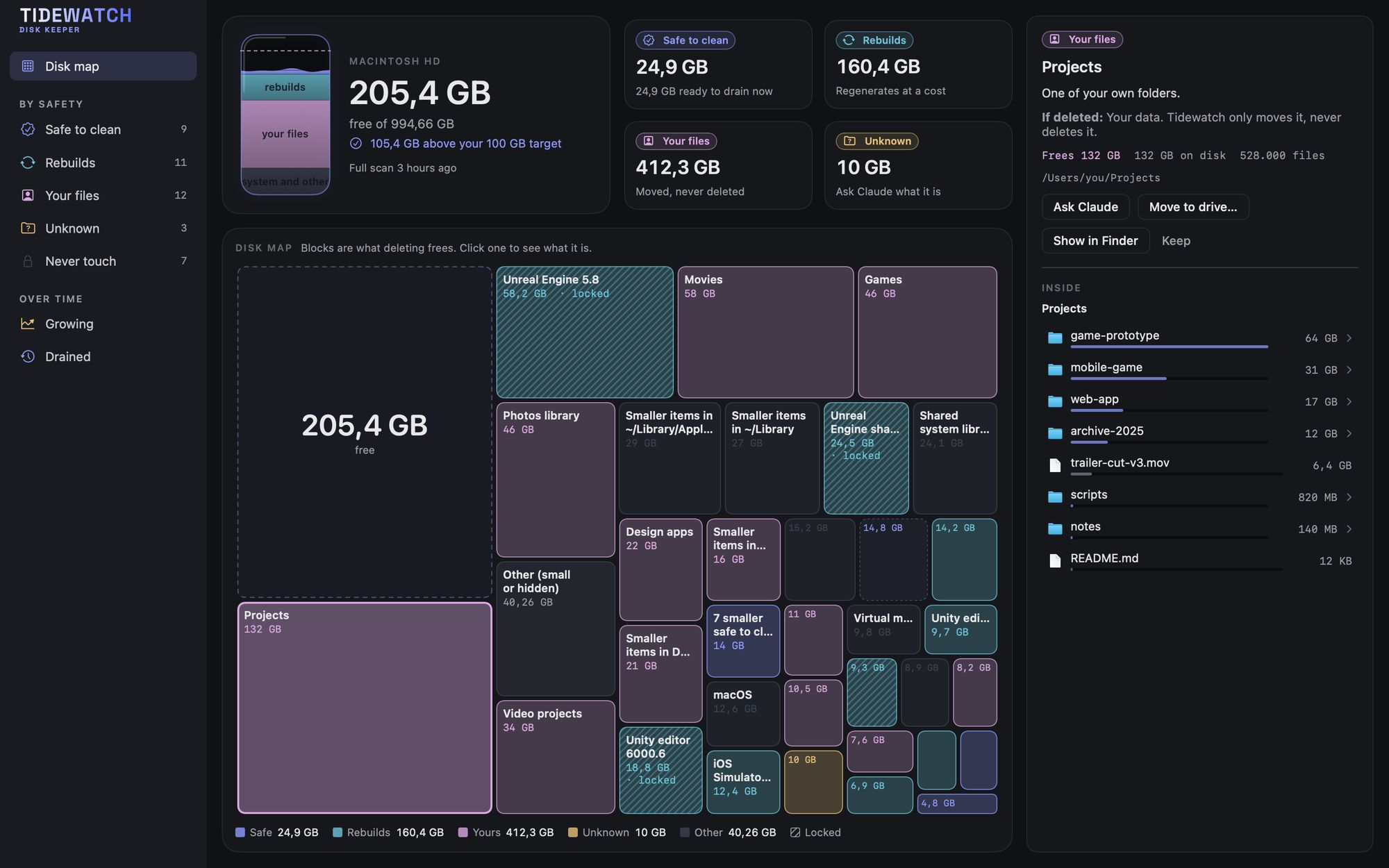The height and width of the screenshot is (868, 1389).
Task: Click the Unknown question-folder sidebar icon
Action: (x=28, y=228)
